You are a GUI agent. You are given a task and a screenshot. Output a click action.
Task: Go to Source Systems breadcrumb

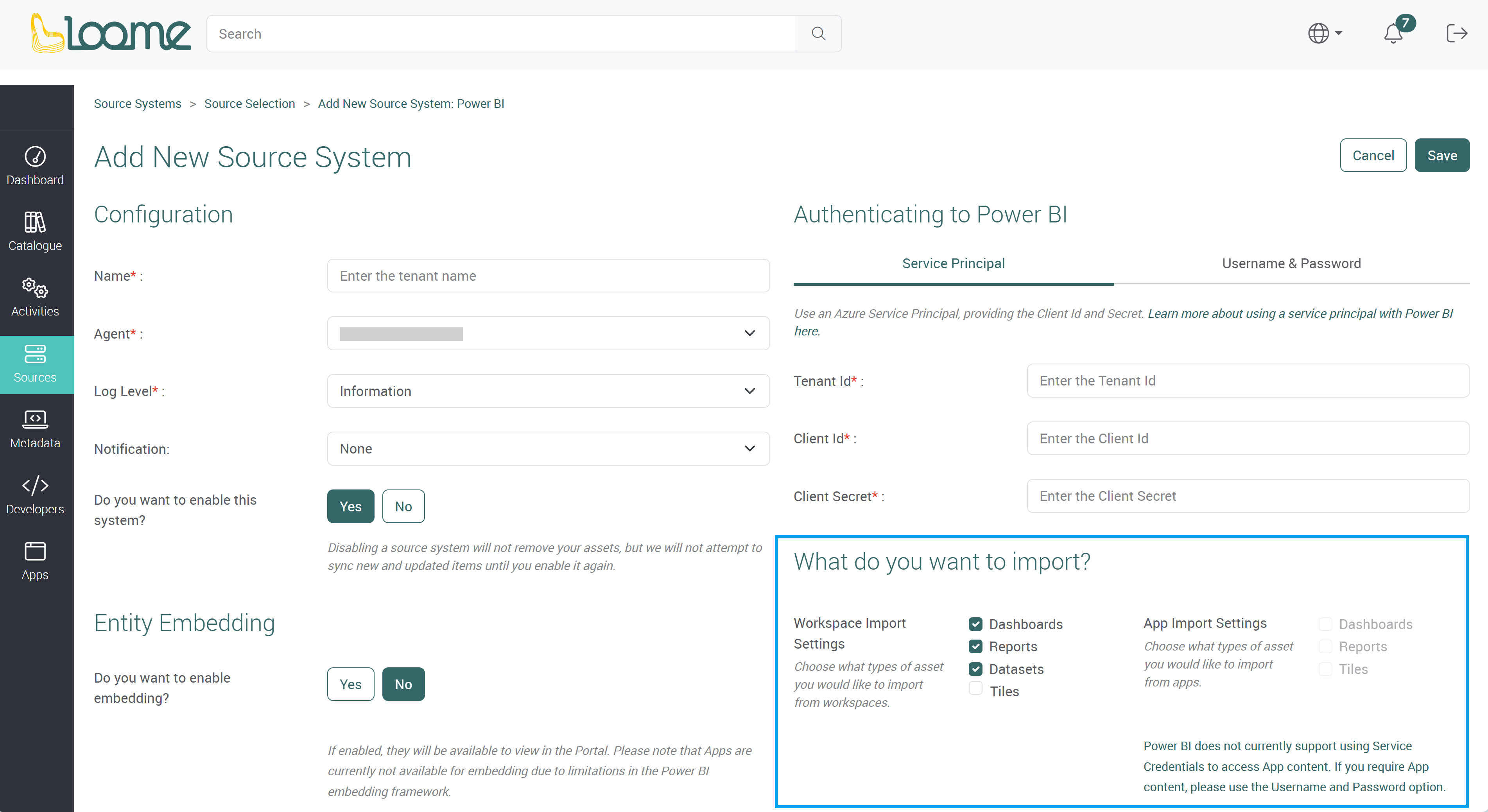(x=138, y=104)
